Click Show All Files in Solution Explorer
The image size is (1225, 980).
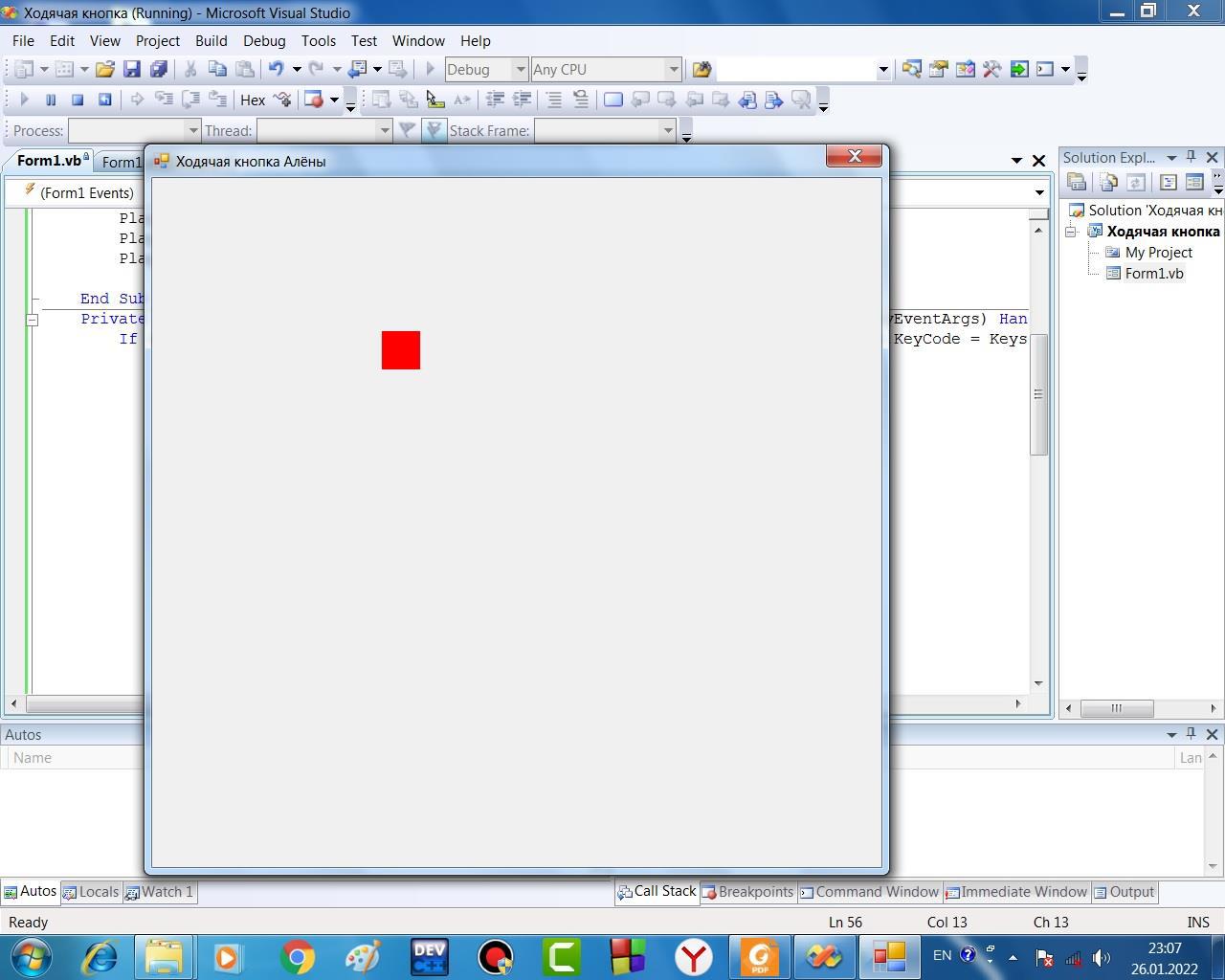(1107, 182)
